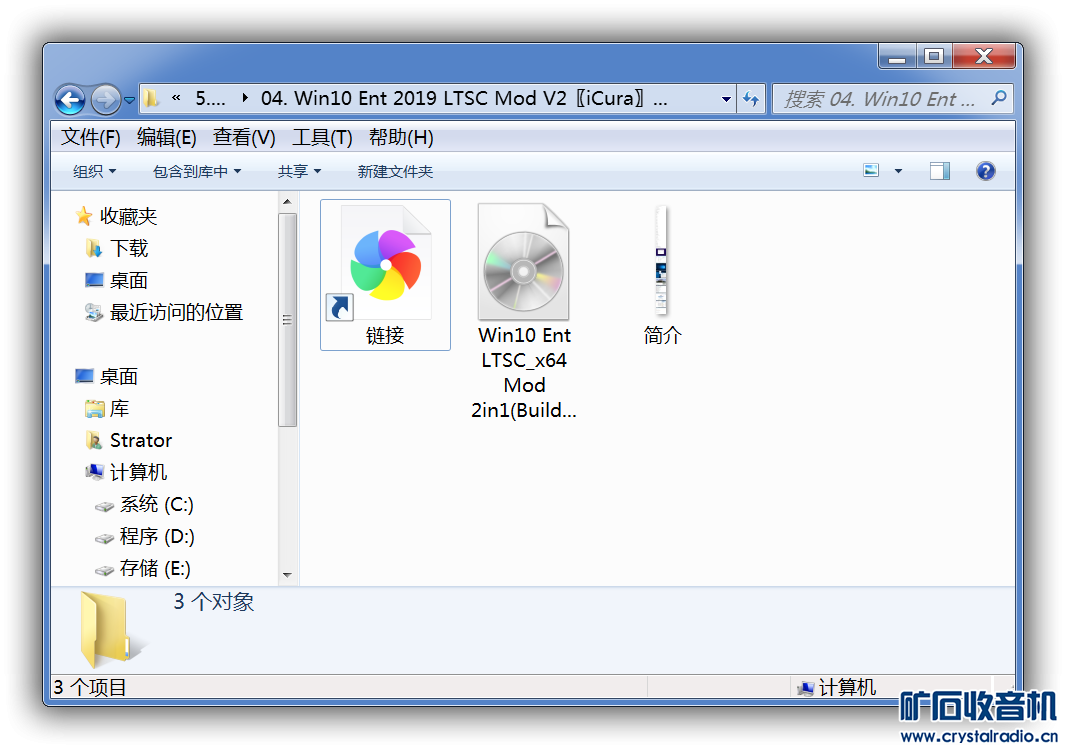Open the recent pages dropdown arrow

(129, 101)
